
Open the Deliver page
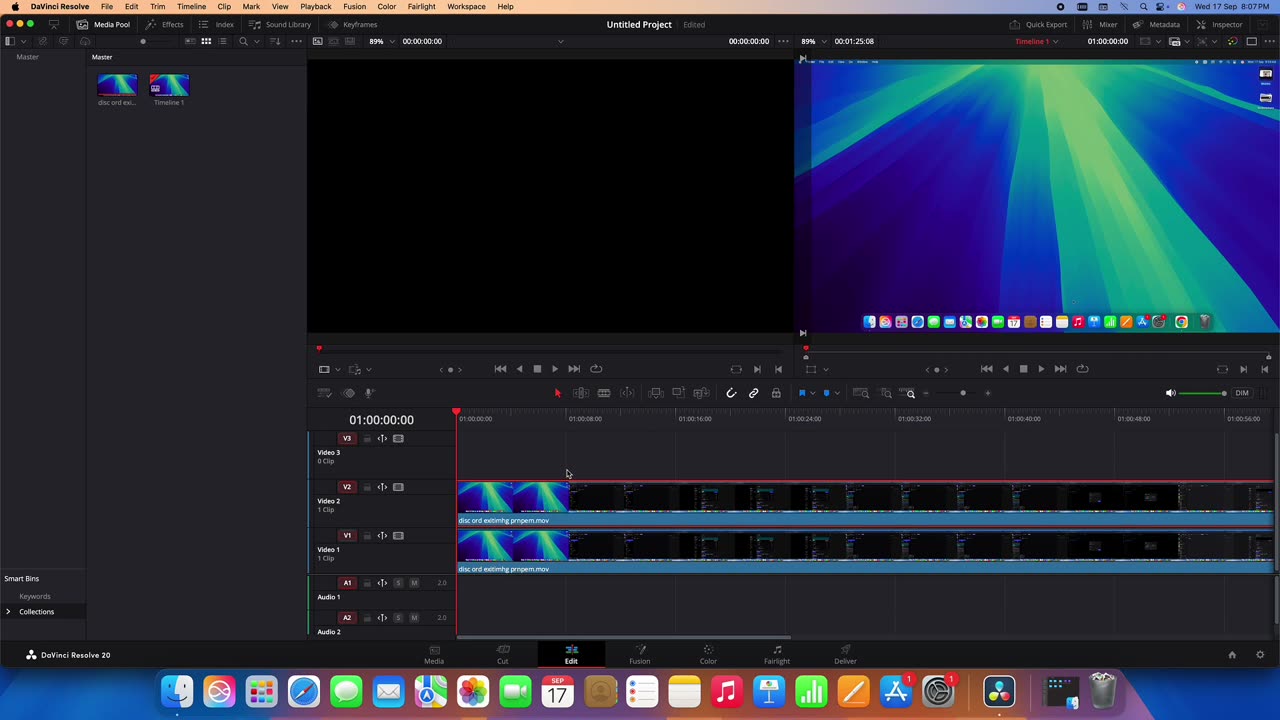click(845, 654)
